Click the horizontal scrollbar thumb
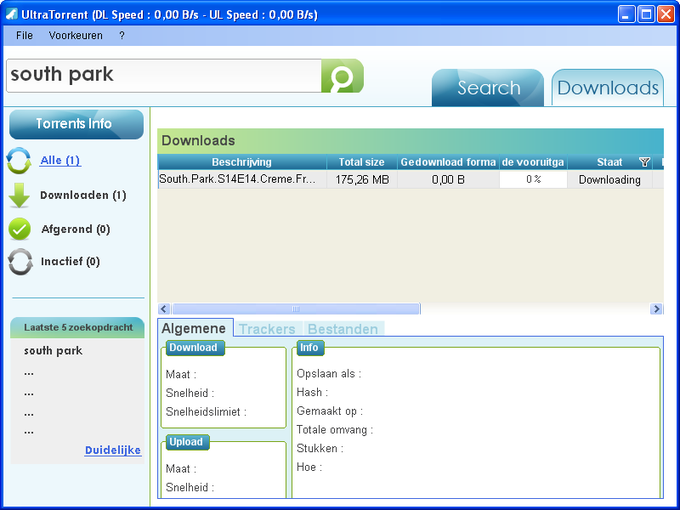The width and height of the screenshot is (680, 510). coord(296,309)
